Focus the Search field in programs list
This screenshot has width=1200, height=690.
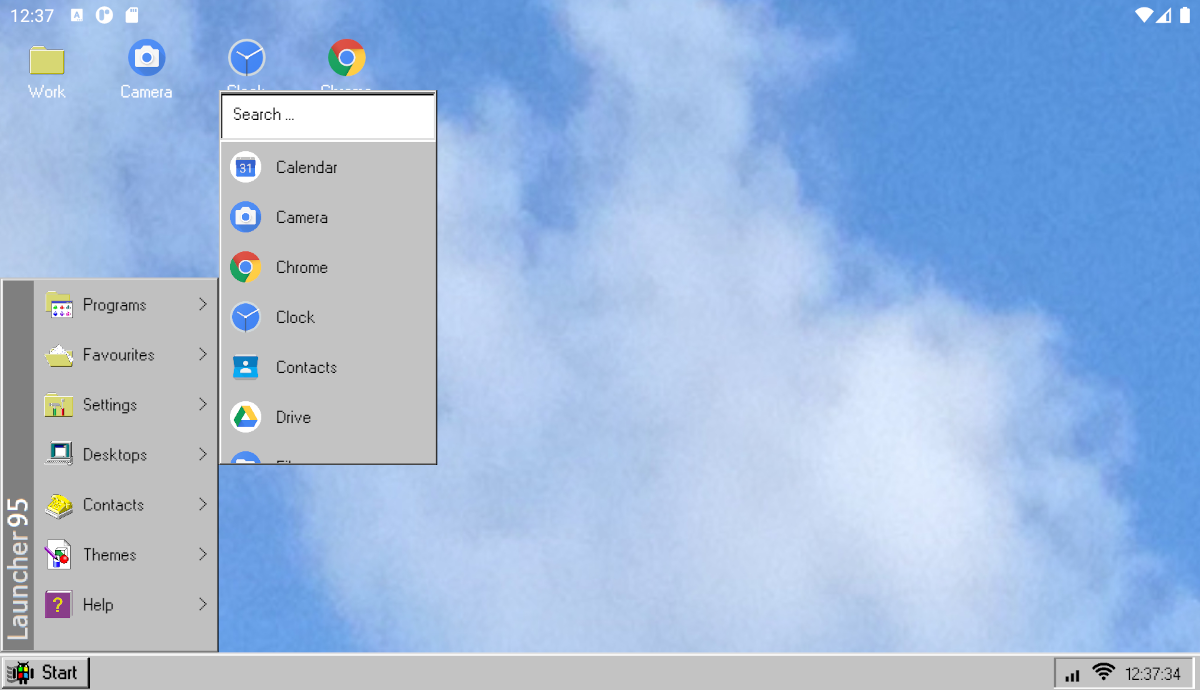(x=328, y=116)
